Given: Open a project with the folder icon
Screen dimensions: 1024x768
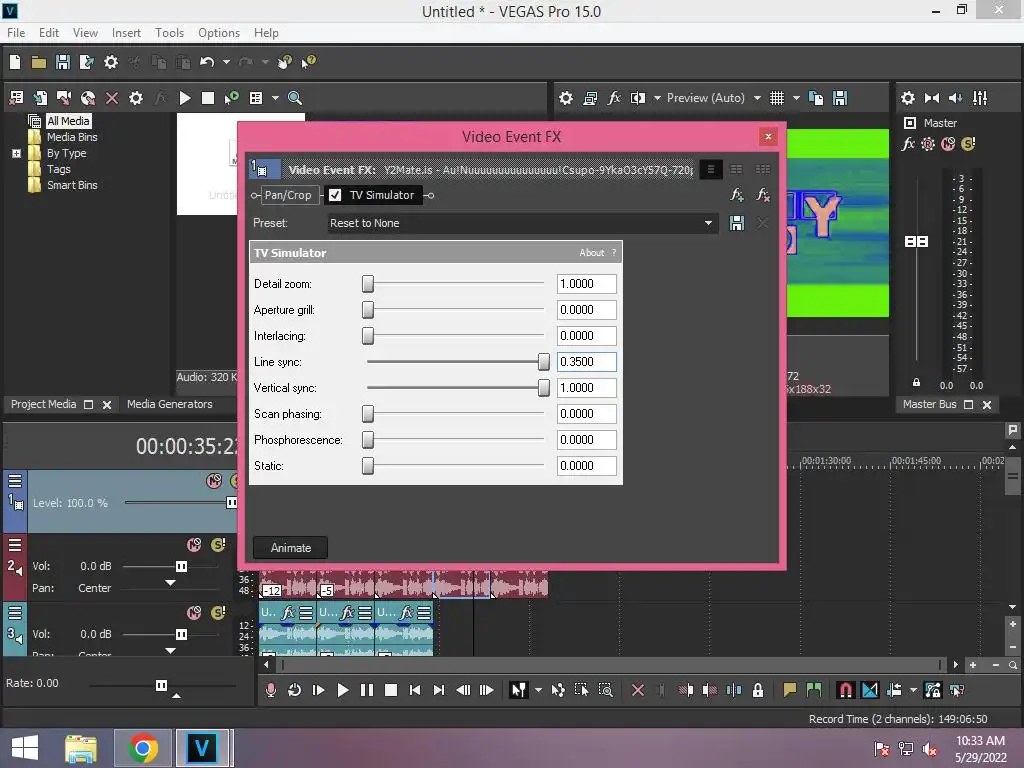Looking at the screenshot, I should click(x=39, y=62).
